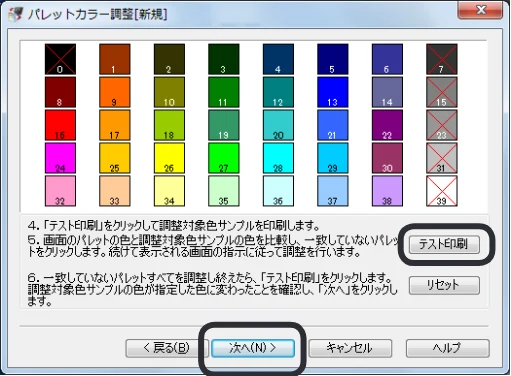Select slate purple palette swatch 14
Viewport: 511px width, 376px height.
[387, 92]
